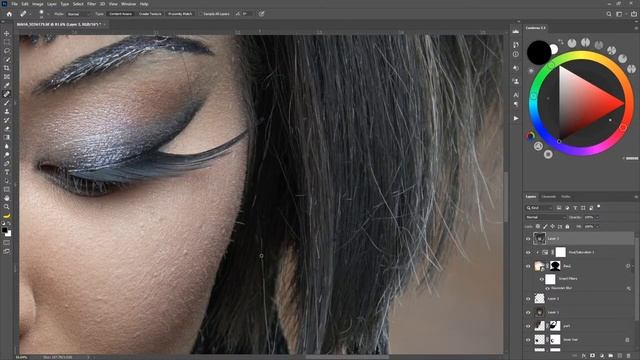Image resolution: width=640 pixels, height=360 pixels.
Task: Select the Spot Healing Brush tool
Action: [x=7, y=94]
